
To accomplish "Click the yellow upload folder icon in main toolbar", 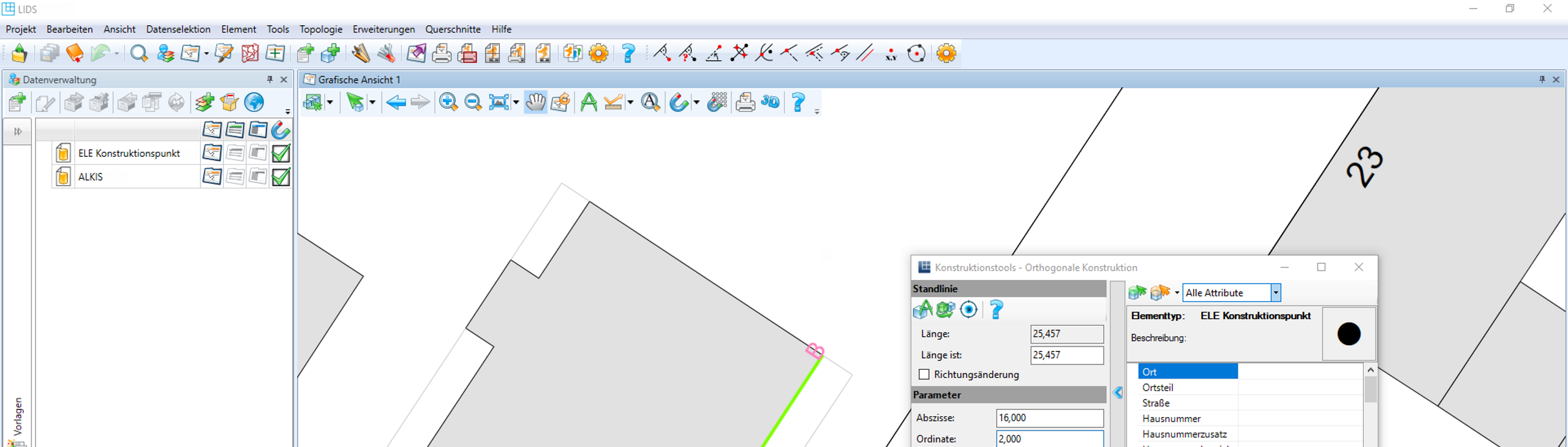I will click(x=19, y=54).
